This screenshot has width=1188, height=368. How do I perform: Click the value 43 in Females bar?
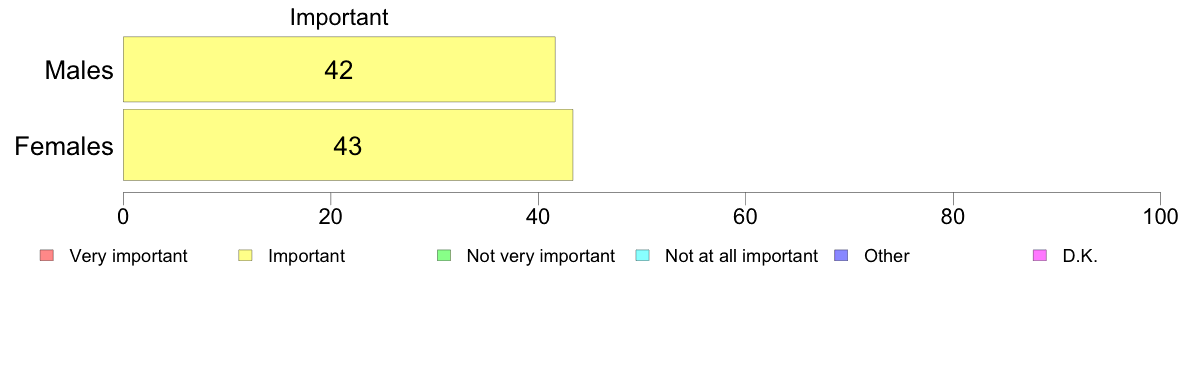[x=348, y=146]
